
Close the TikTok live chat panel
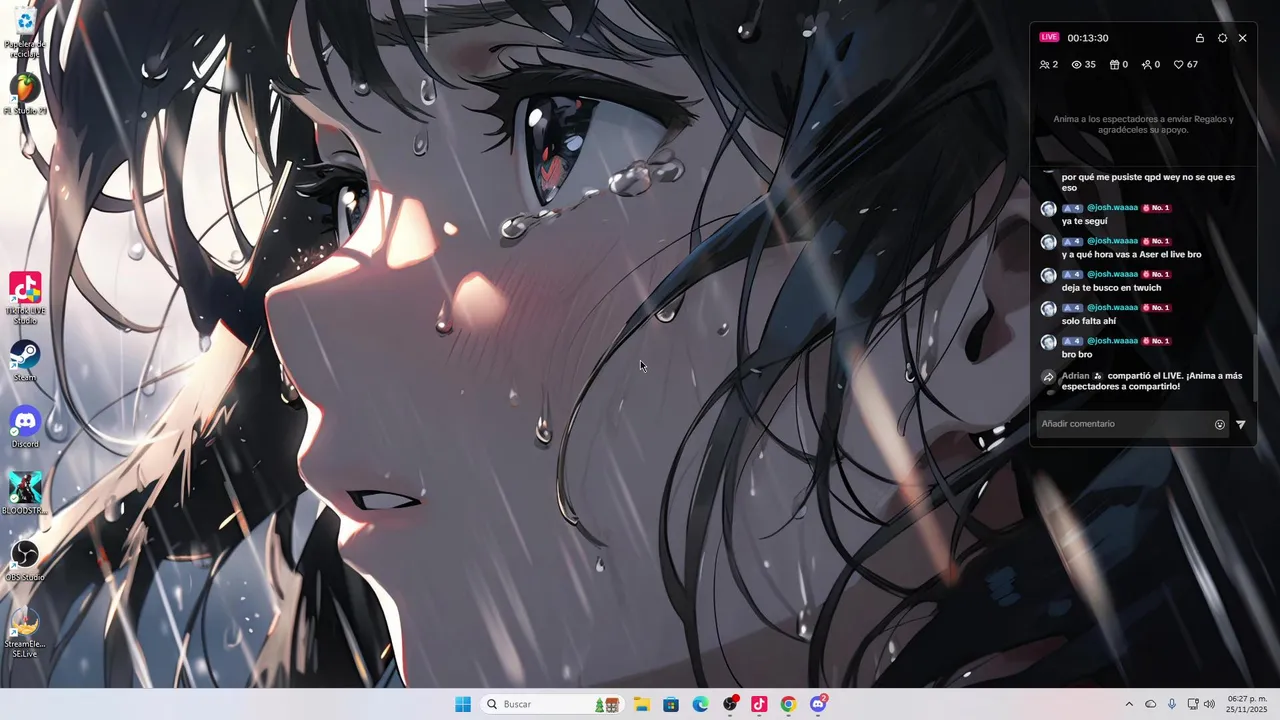1242,38
